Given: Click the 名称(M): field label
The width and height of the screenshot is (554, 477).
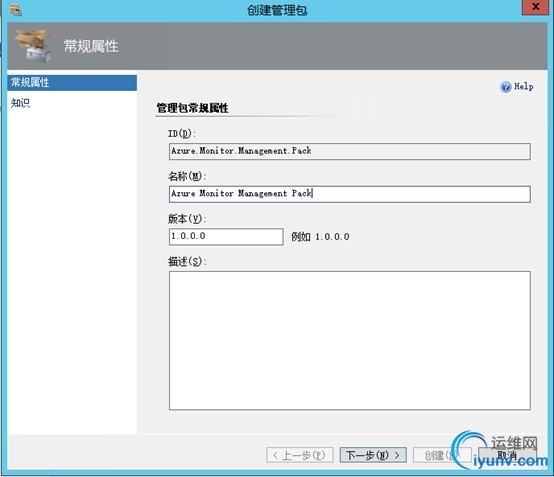Looking at the screenshot, I should pos(187,176).
